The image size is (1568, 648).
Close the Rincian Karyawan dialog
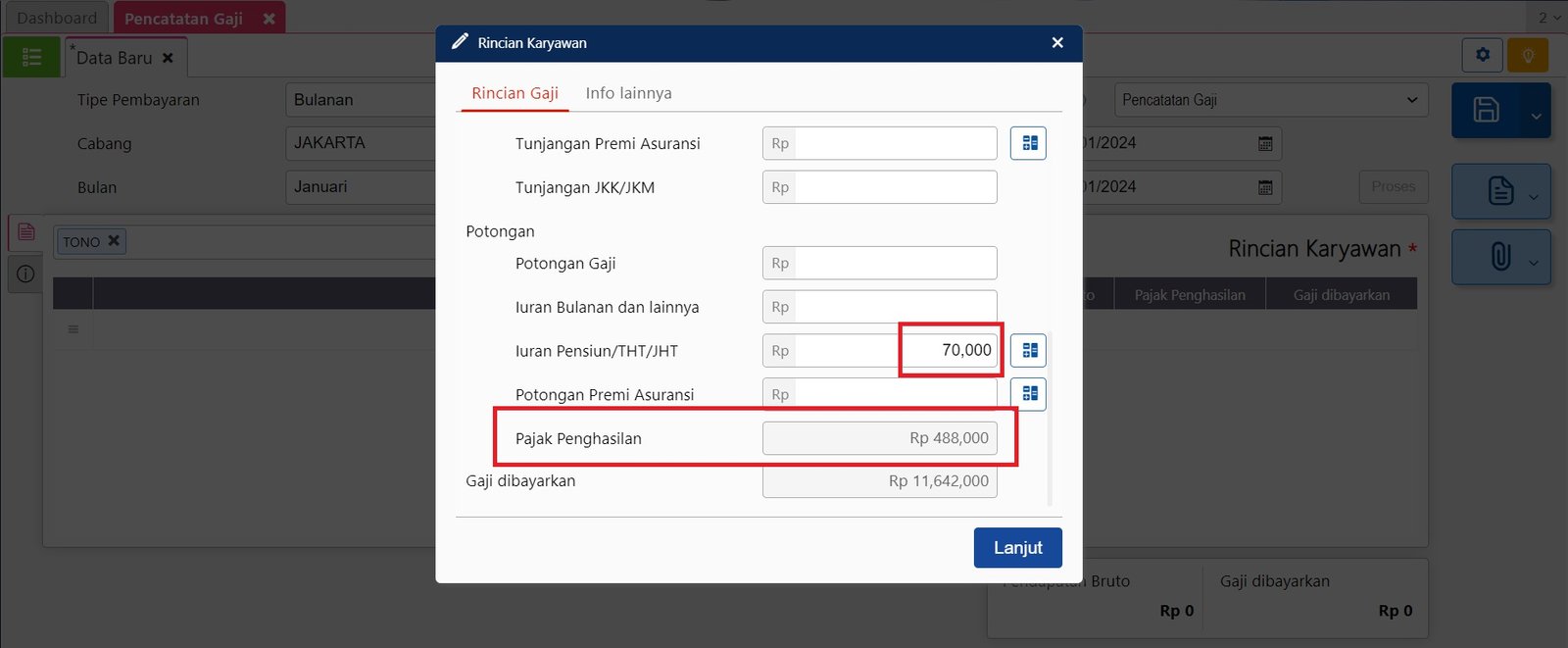(x=1056, y=43)
